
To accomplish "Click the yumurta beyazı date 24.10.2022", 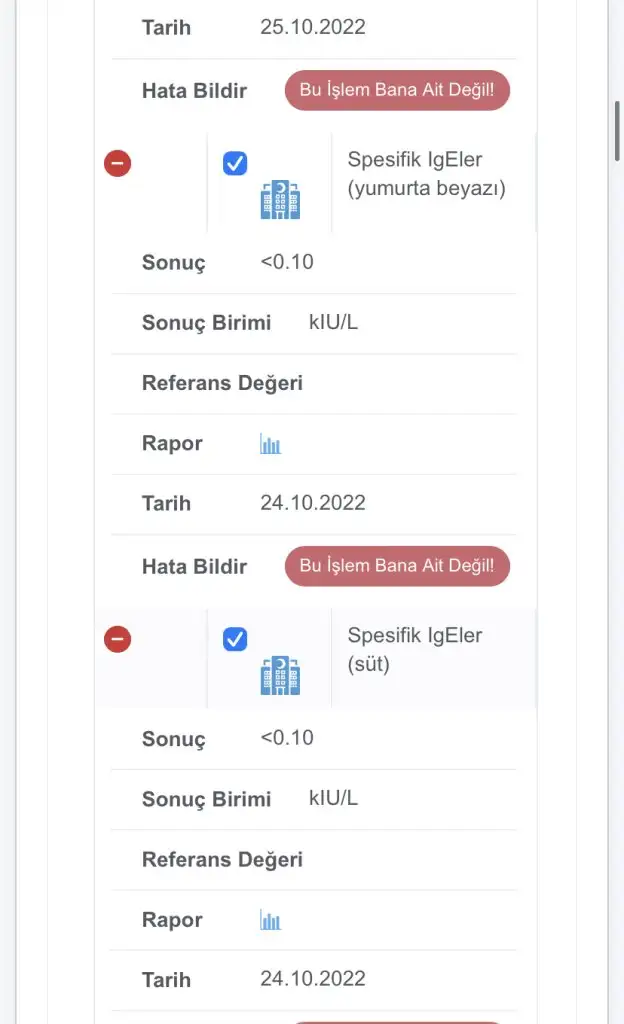I will [x=313, y=503].
